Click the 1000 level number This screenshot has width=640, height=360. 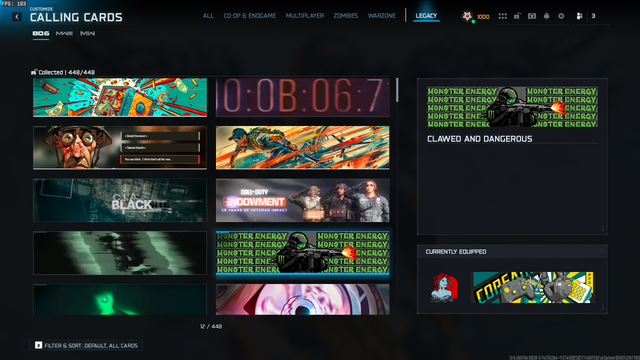click(483, 16)
